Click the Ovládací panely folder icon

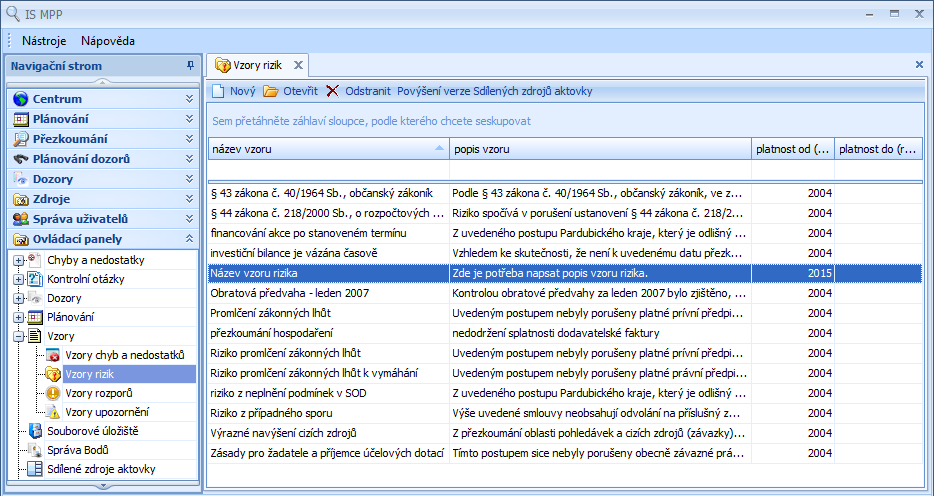(x=21, y=239)
